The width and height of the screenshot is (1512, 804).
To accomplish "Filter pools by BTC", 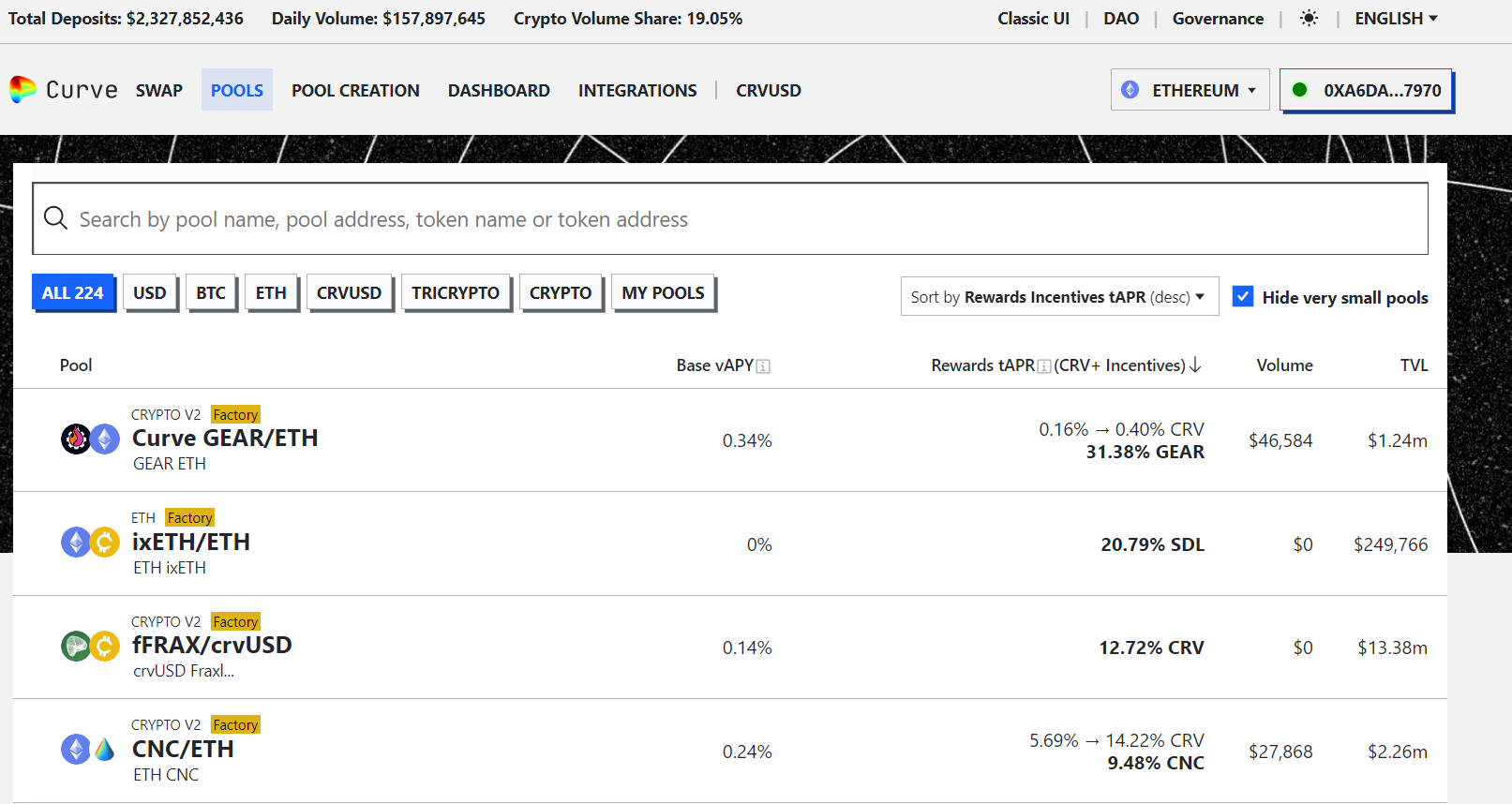I will click(x=211, y=292).
